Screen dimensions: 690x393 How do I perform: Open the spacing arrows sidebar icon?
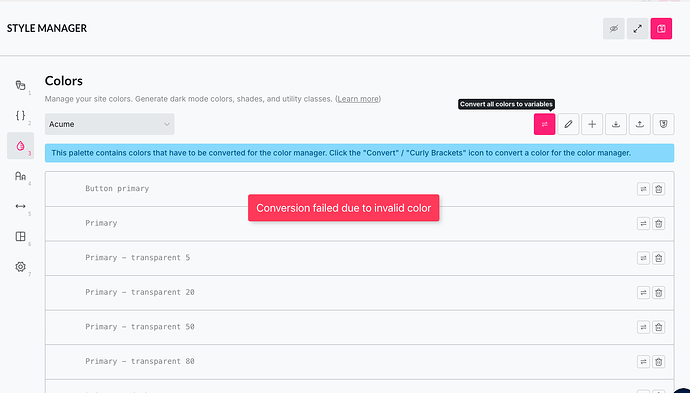coord(20,206)
